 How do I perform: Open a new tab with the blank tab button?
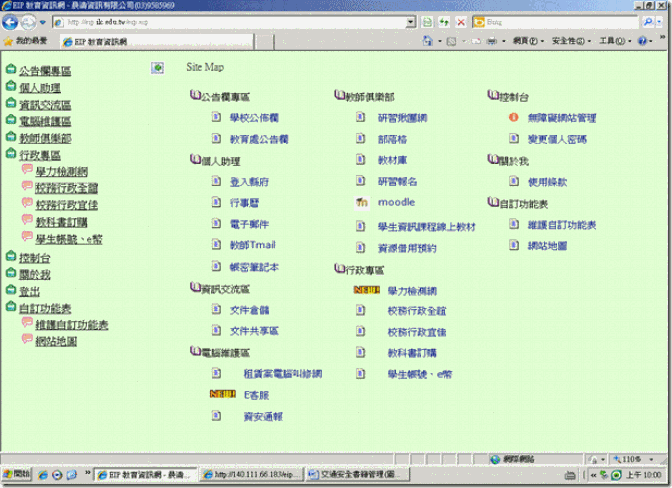click(x=264, y=42)
